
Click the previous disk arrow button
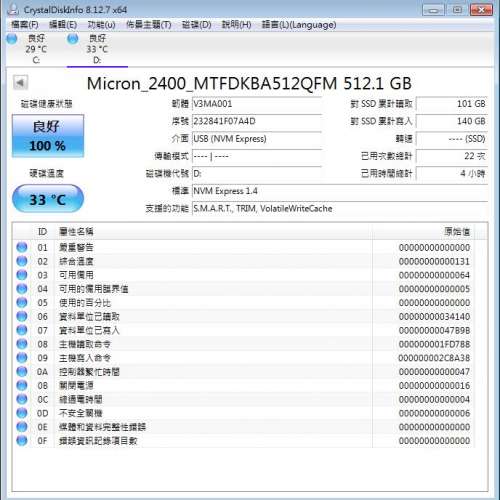20,82
